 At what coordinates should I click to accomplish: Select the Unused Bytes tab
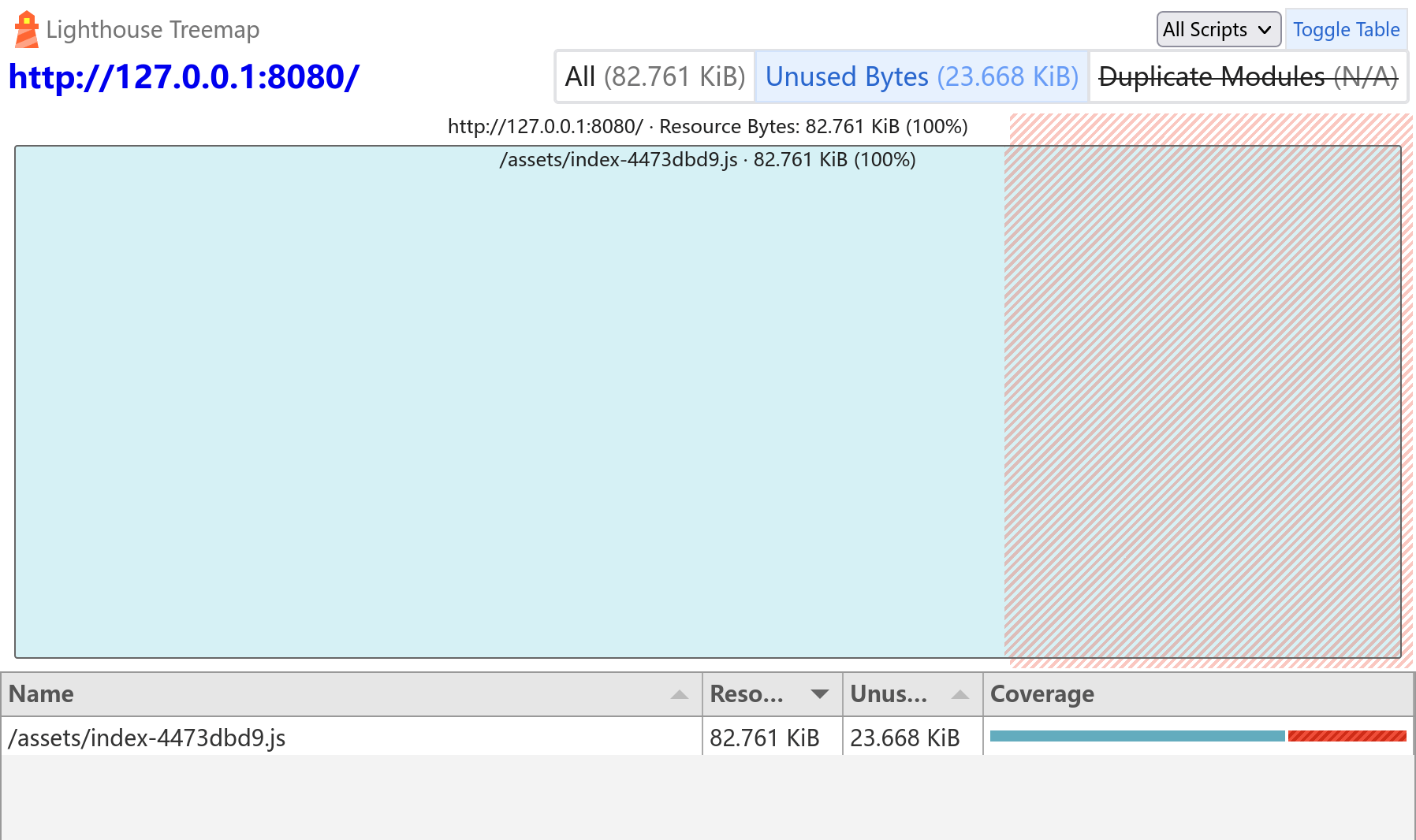coord(922,76)
